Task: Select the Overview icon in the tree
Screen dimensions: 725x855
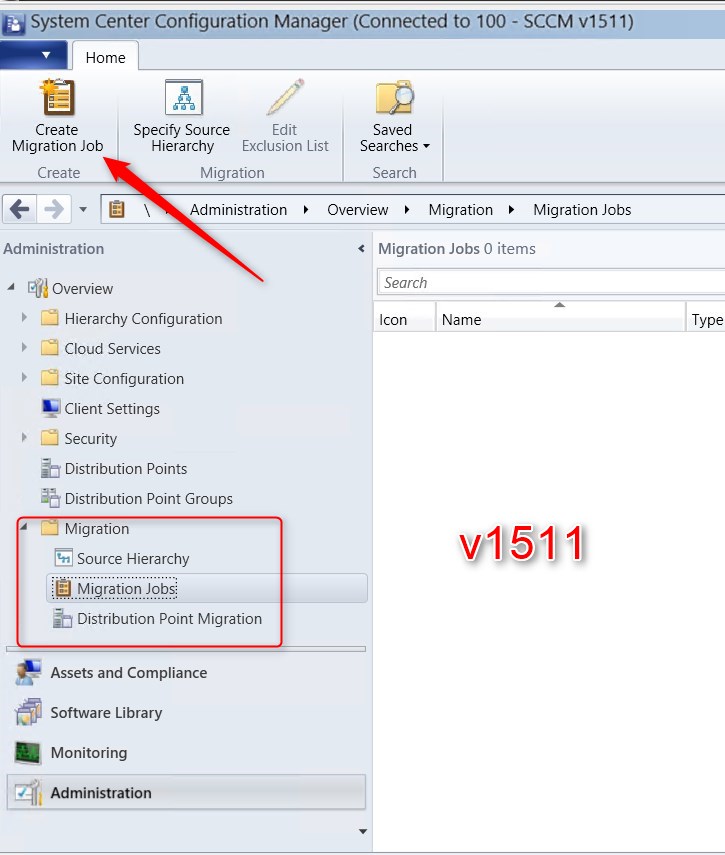Action: [x=38, y=288]
